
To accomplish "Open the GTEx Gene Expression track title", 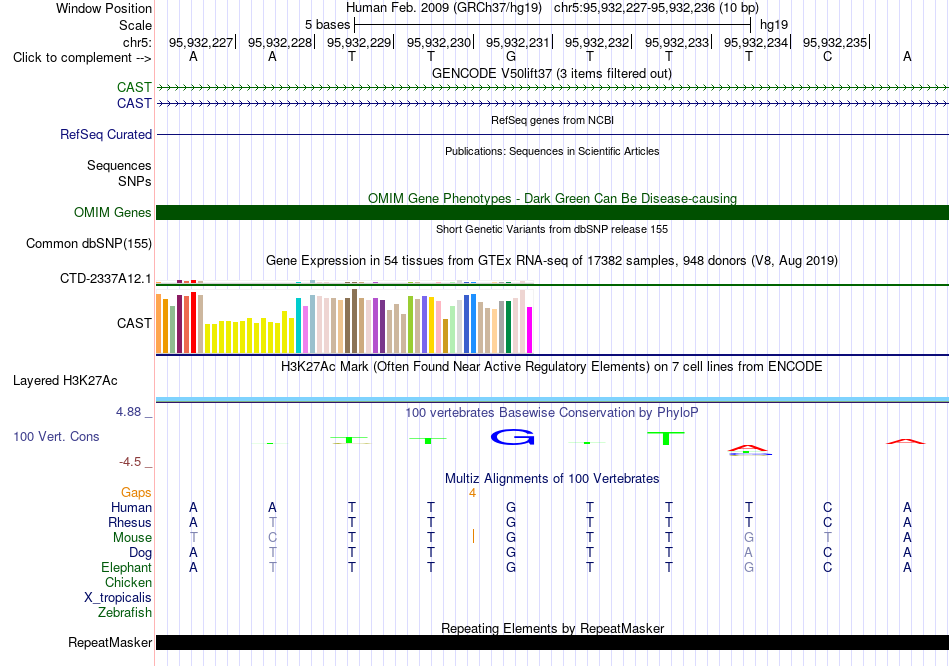I will coord(552,261).
